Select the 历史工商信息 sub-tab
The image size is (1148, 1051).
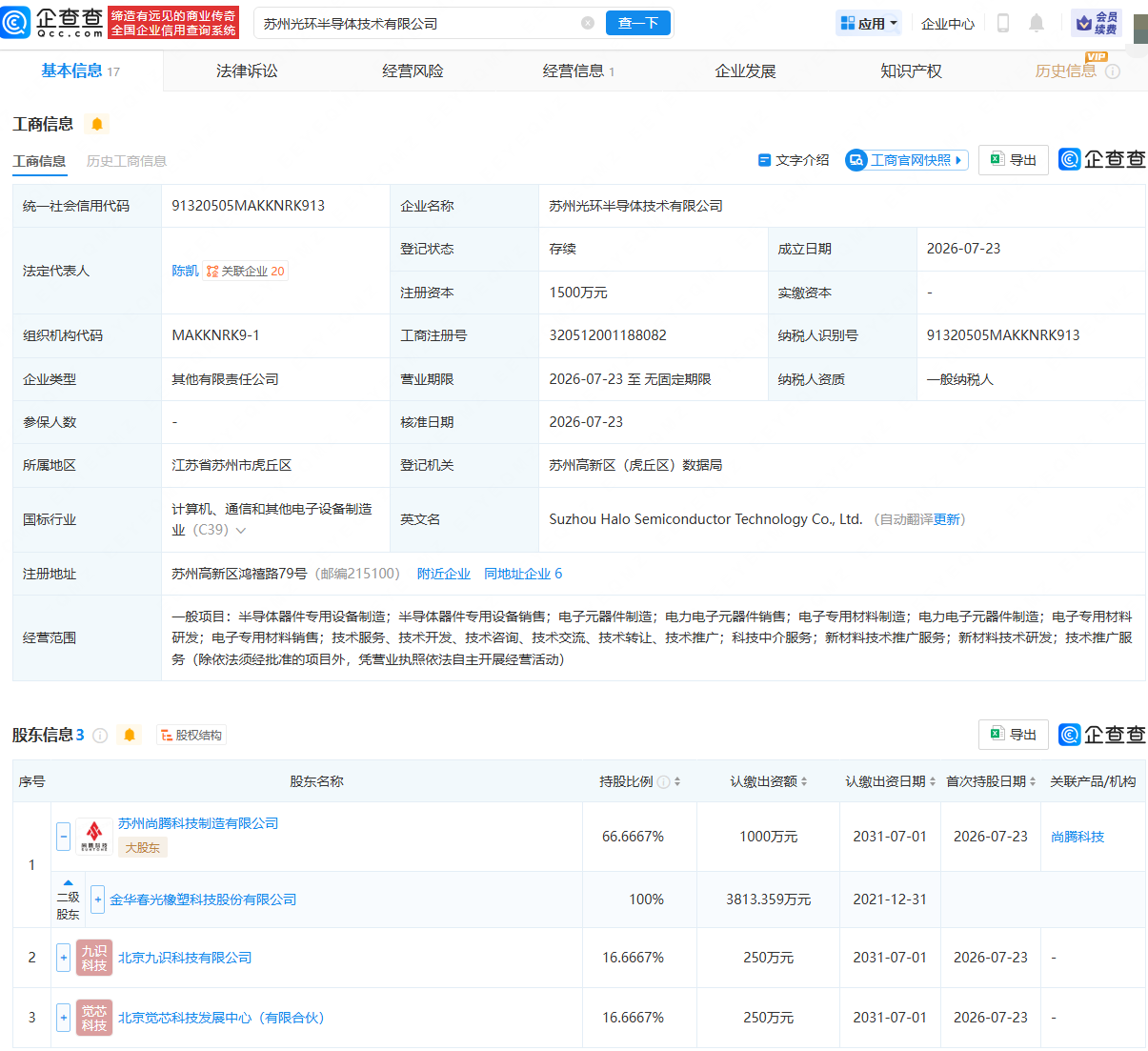click(x=127, y=161)
